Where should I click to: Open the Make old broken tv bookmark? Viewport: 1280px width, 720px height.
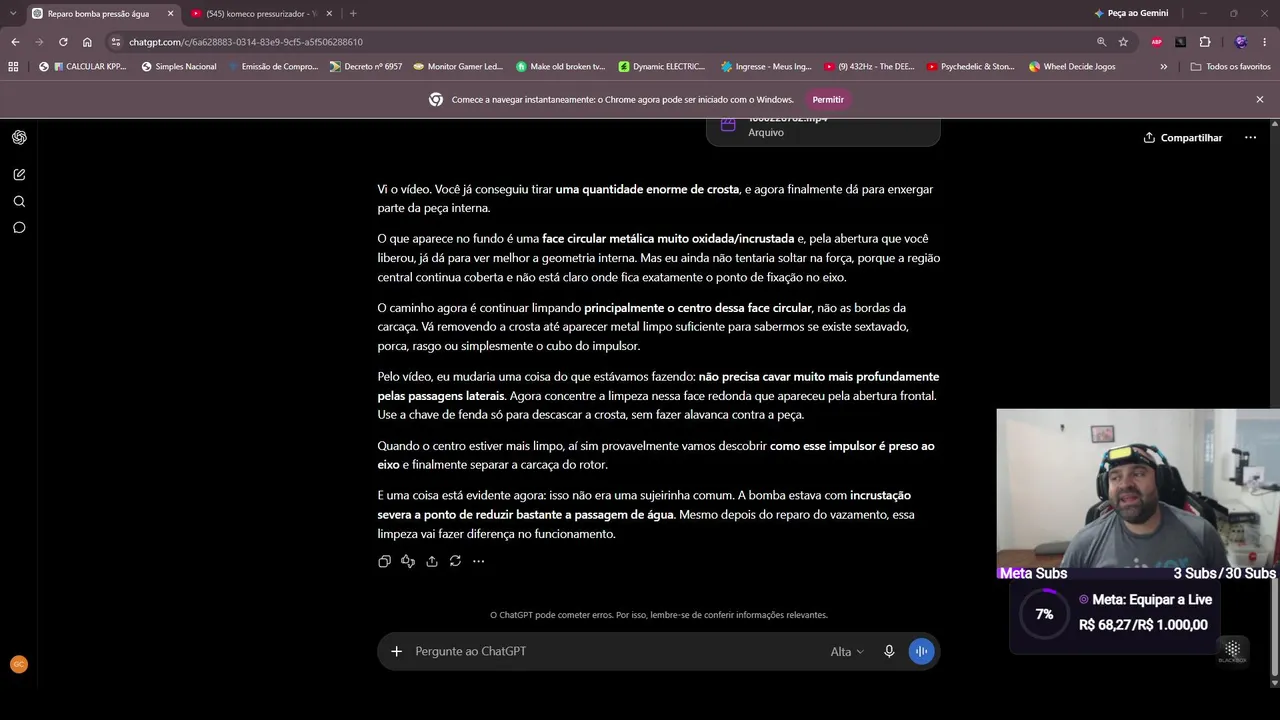(560, 67)
